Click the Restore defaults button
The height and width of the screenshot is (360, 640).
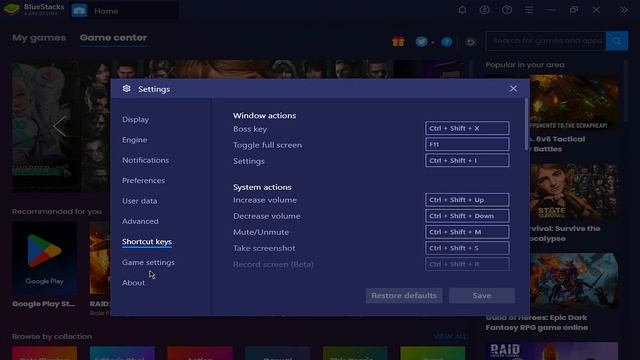click(404, 296)
